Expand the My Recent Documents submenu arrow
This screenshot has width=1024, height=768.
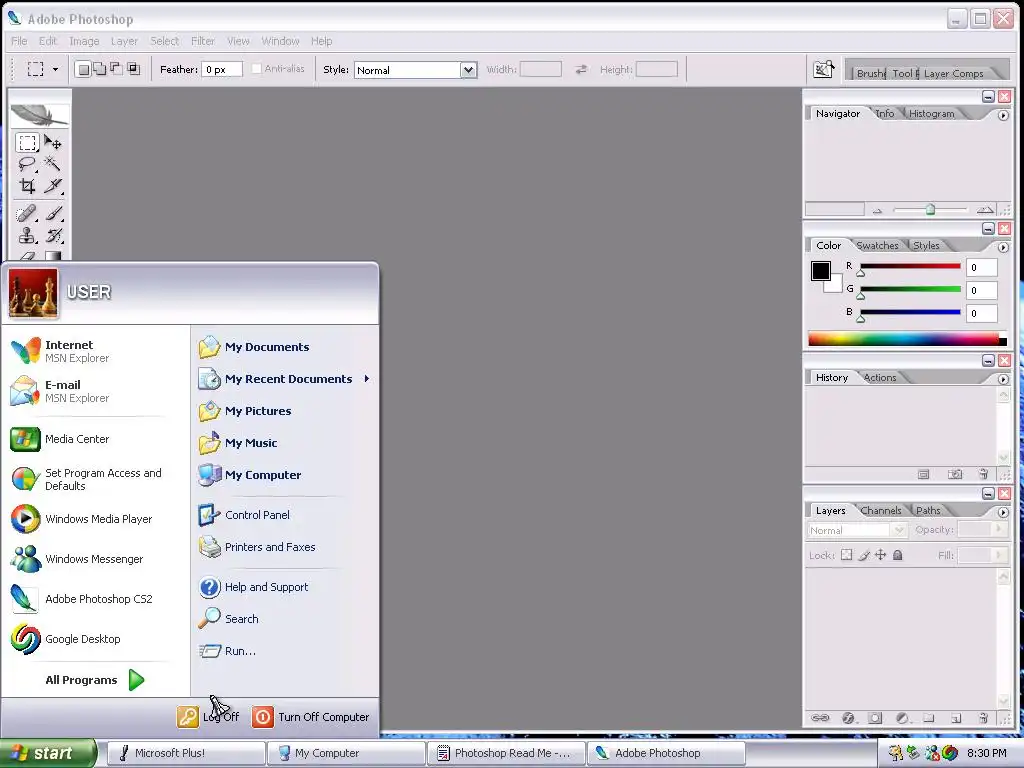[367, 379]
